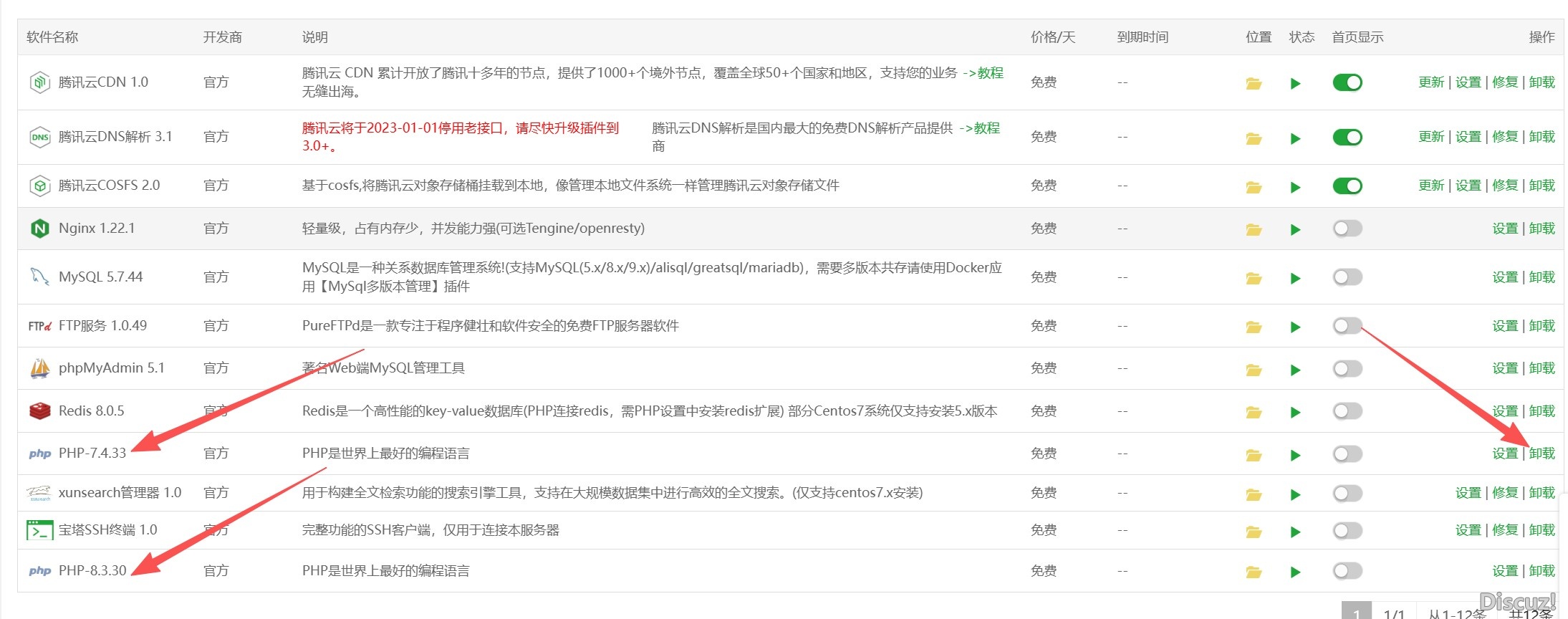This screenshot has width=1568, height=619.
Task: Click the 价格/天 column header
Action: tap(1053, 37)
